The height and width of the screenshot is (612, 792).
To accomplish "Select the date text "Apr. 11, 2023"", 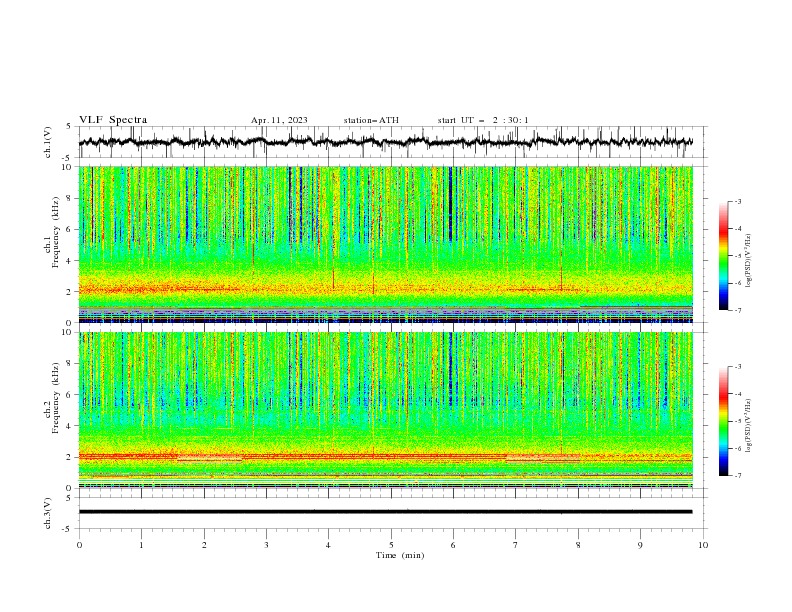I will click(279, 120).
